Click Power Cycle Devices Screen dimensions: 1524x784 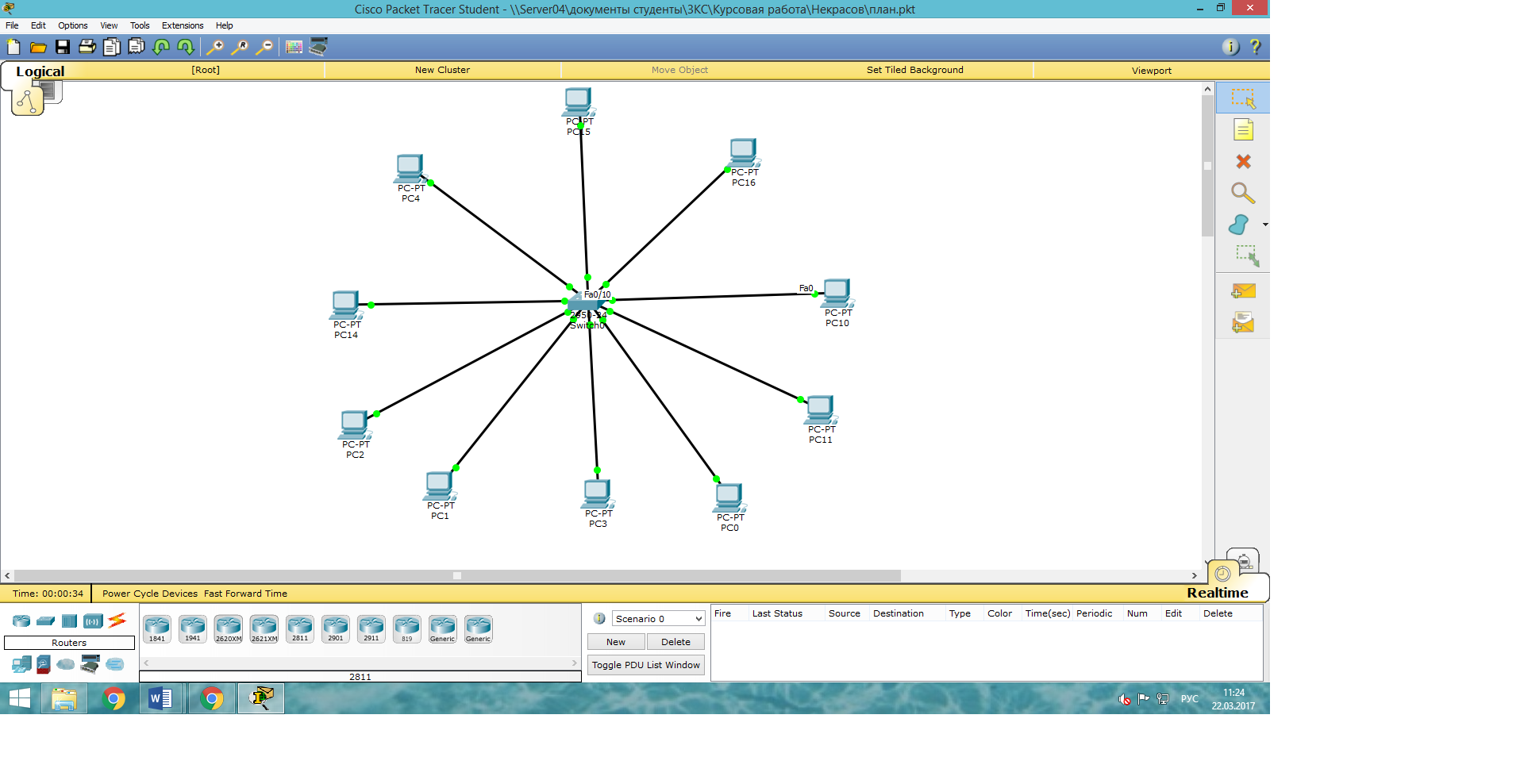[x=149, y=594]
